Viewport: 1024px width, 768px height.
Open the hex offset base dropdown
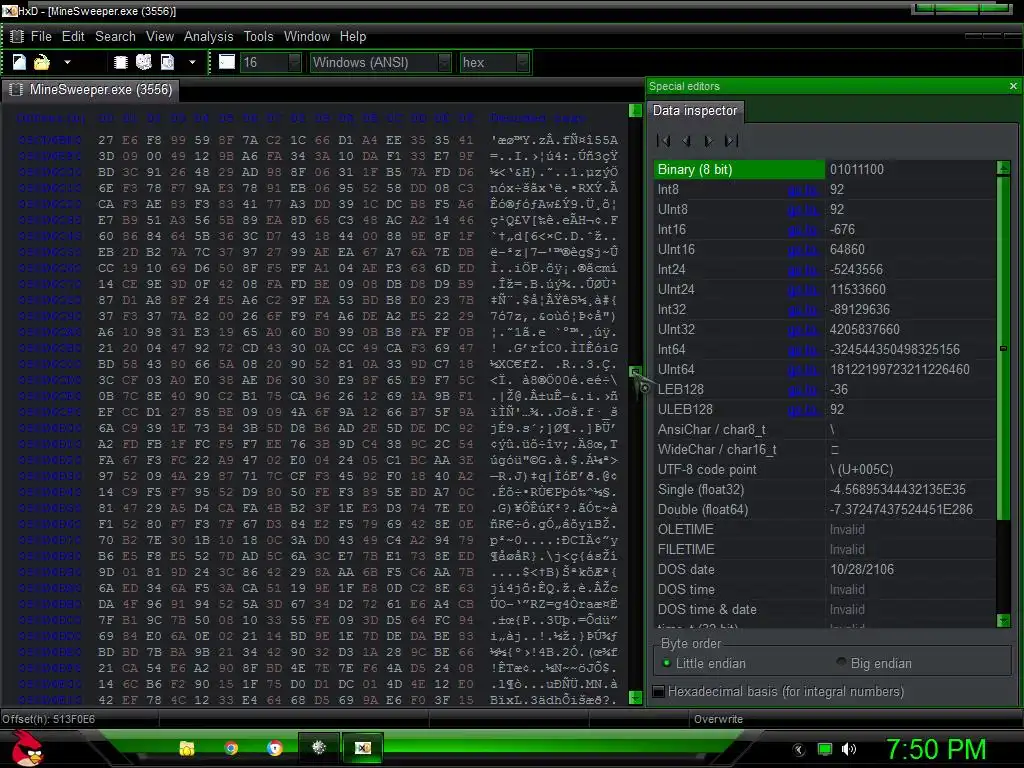(x=522, y=63)
